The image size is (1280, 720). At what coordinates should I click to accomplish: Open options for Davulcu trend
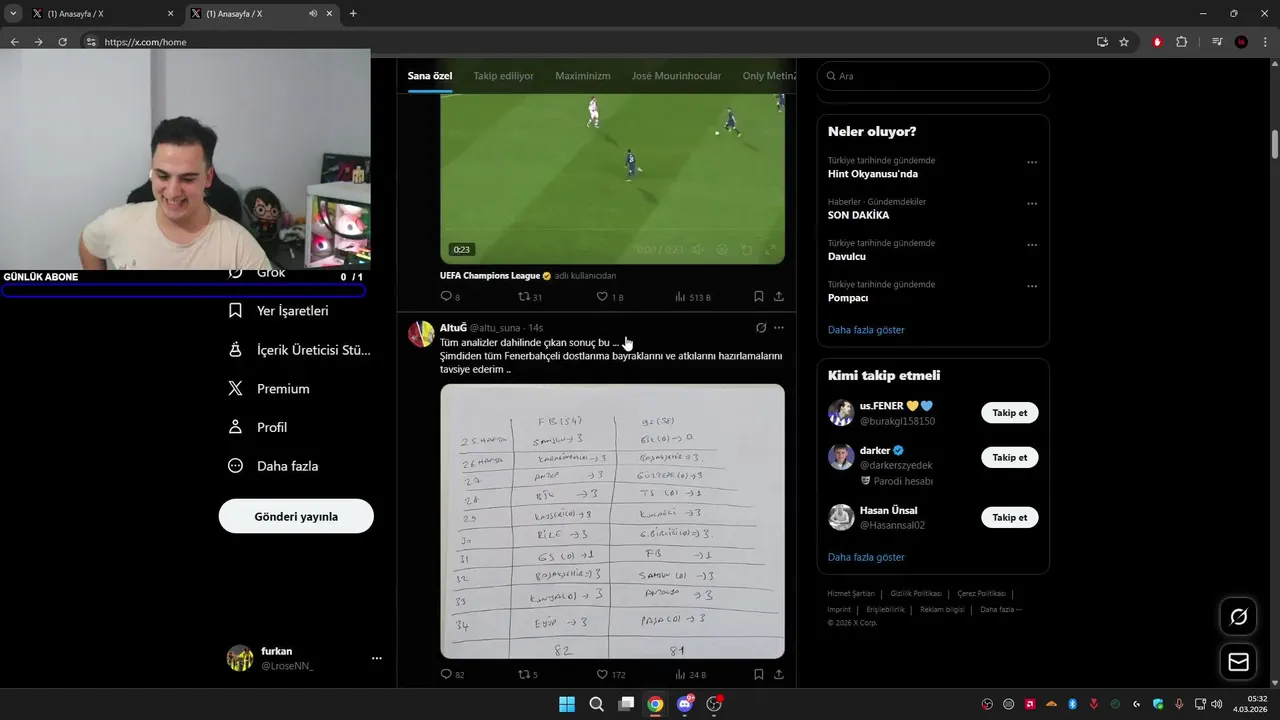(x=1032, y=245)
